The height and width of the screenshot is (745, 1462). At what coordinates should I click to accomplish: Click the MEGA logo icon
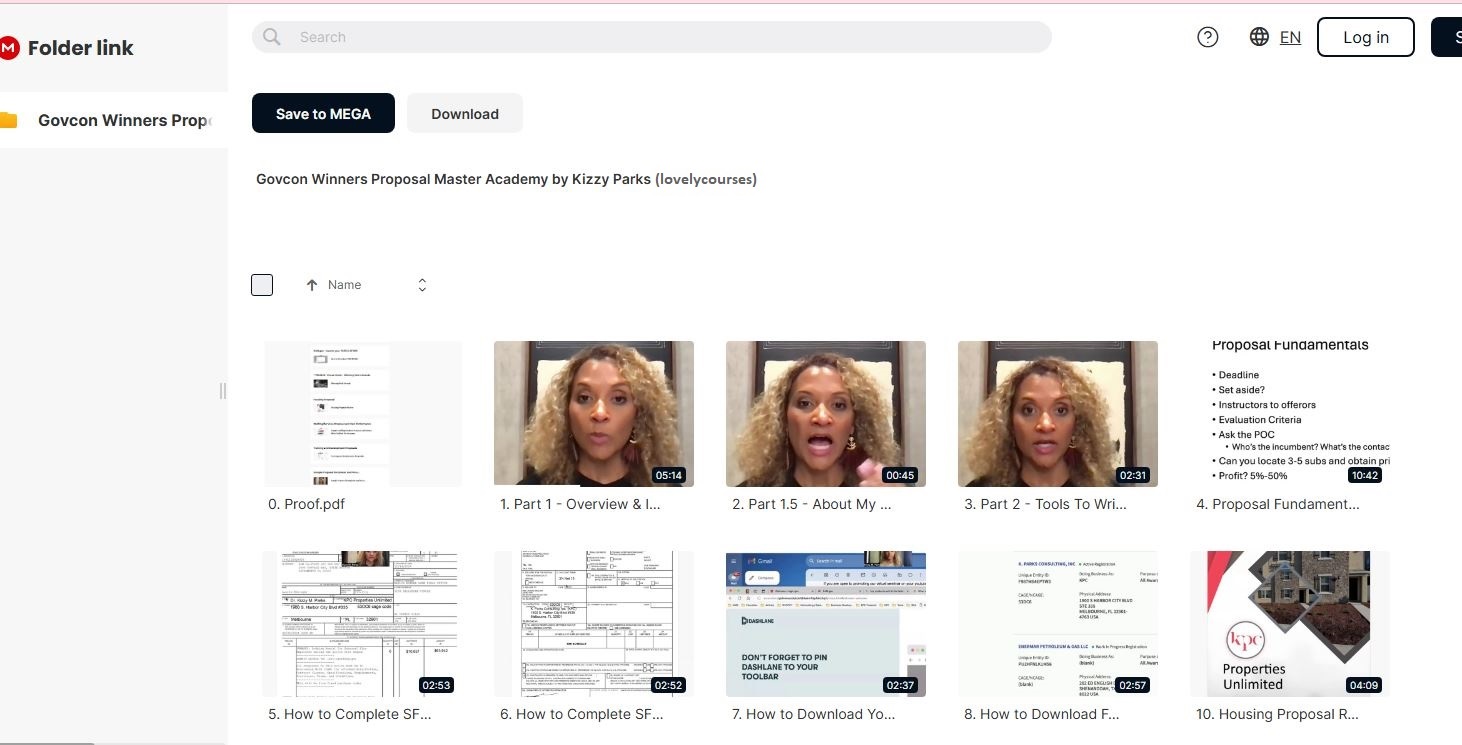pyautogui.click(x=9, y=48)
